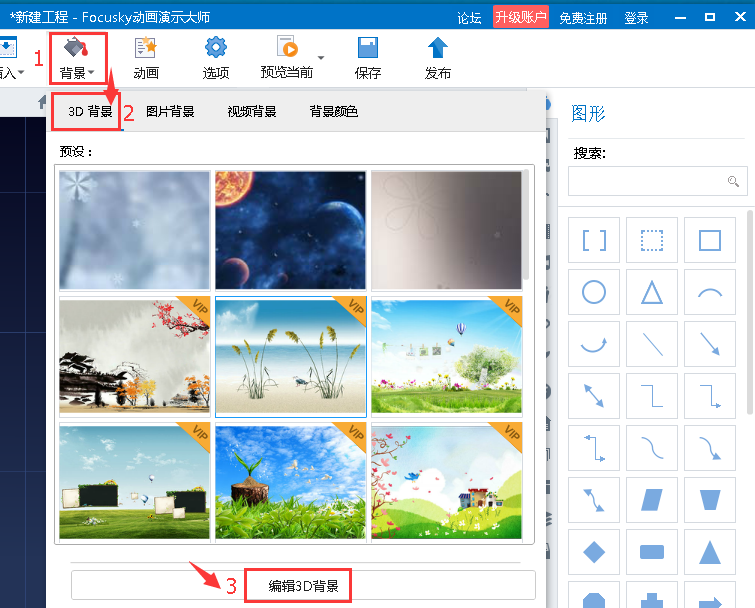This screenshot has width=755, height=608.
Task: Click the 登录 login link
Action: tap(636, 18)
